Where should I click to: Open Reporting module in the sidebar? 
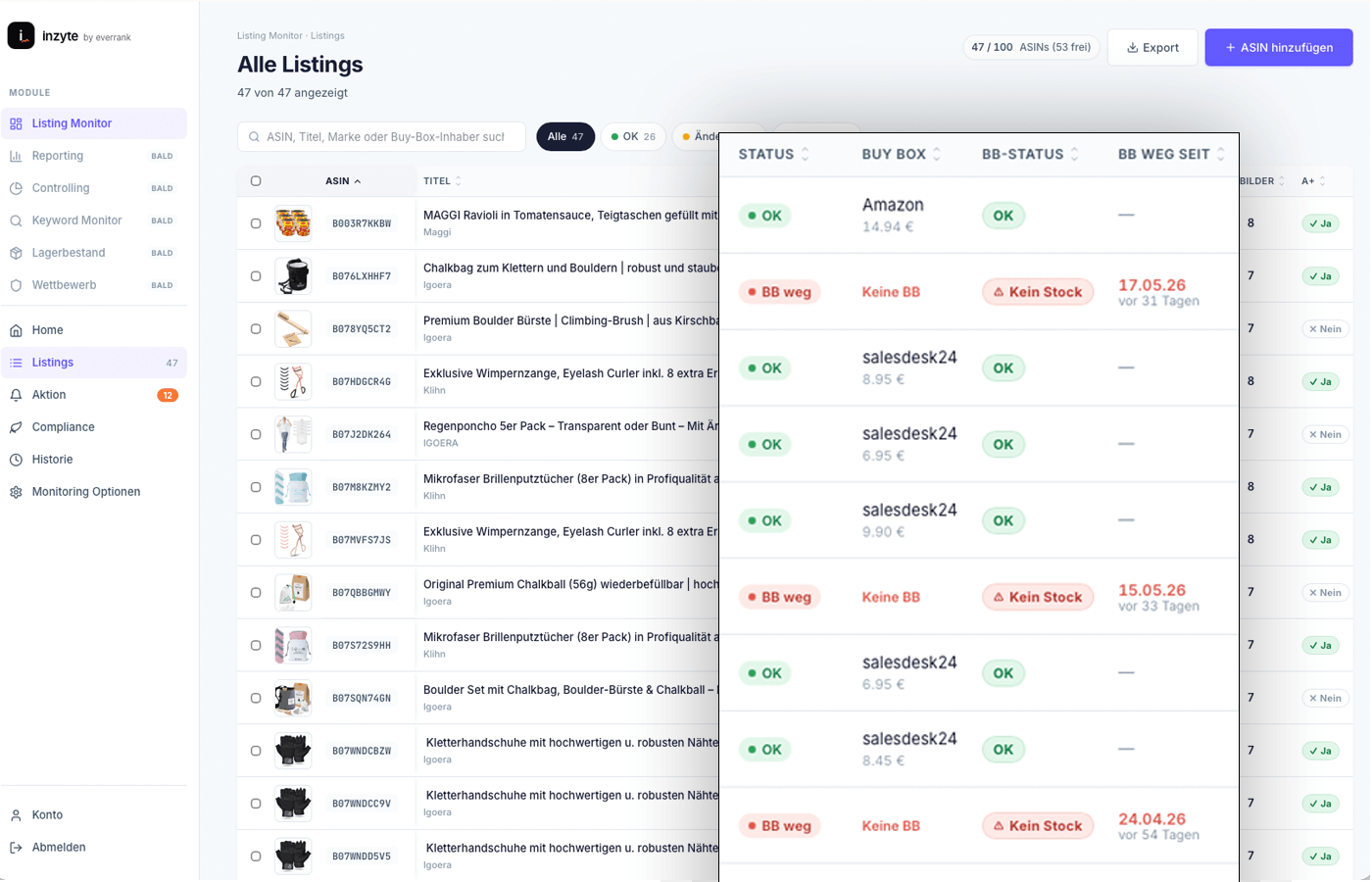[94, 156]
